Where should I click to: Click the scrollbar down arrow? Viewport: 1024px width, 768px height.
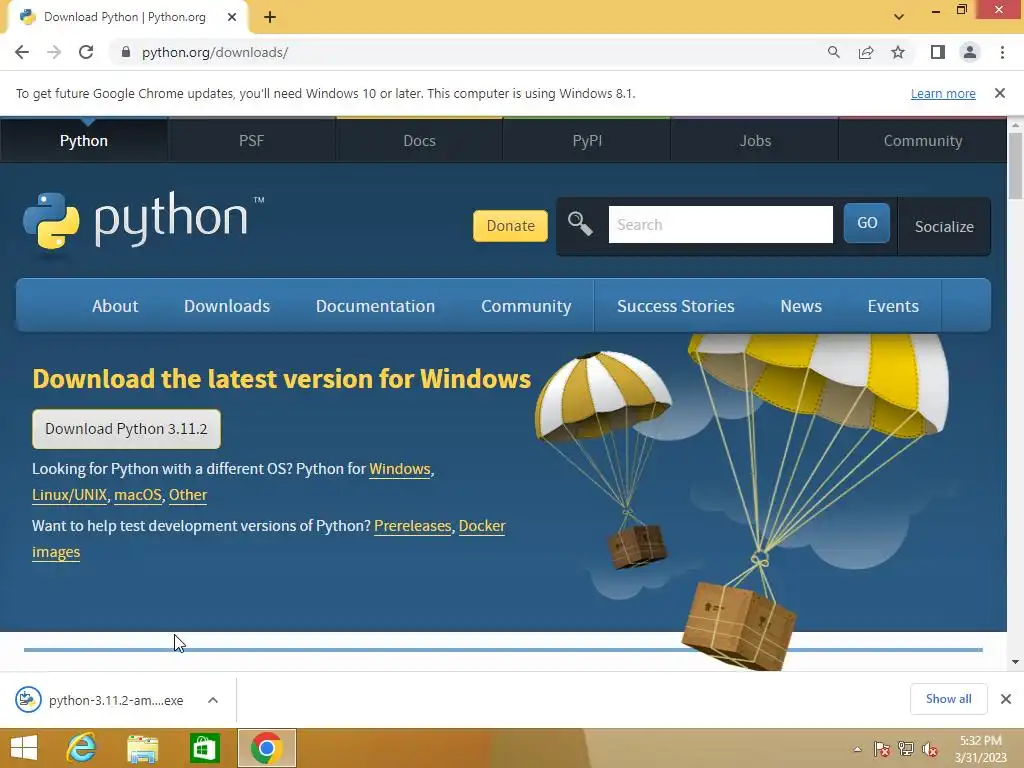1015,662
